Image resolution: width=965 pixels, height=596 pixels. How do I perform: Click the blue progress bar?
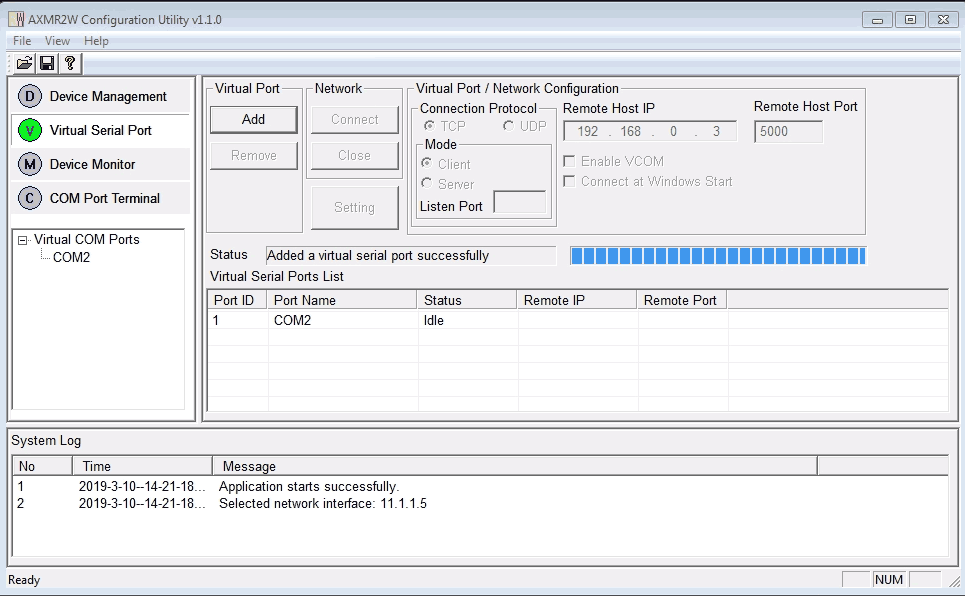[x=718, y=256]
